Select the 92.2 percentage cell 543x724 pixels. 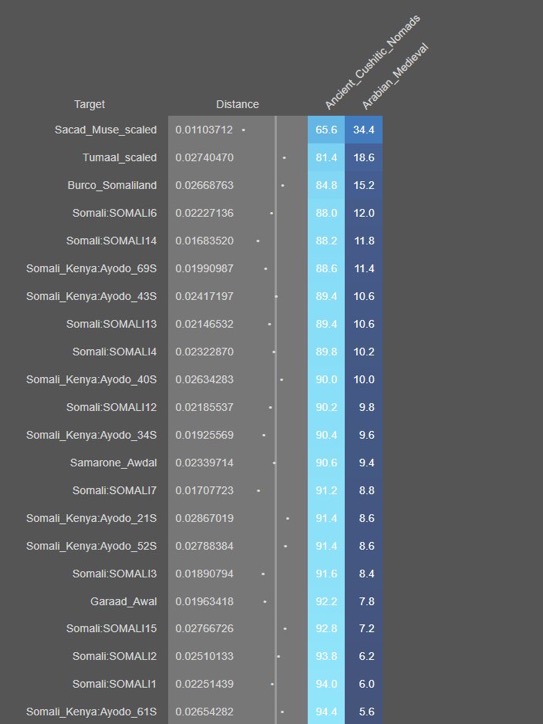coord(326,601)
